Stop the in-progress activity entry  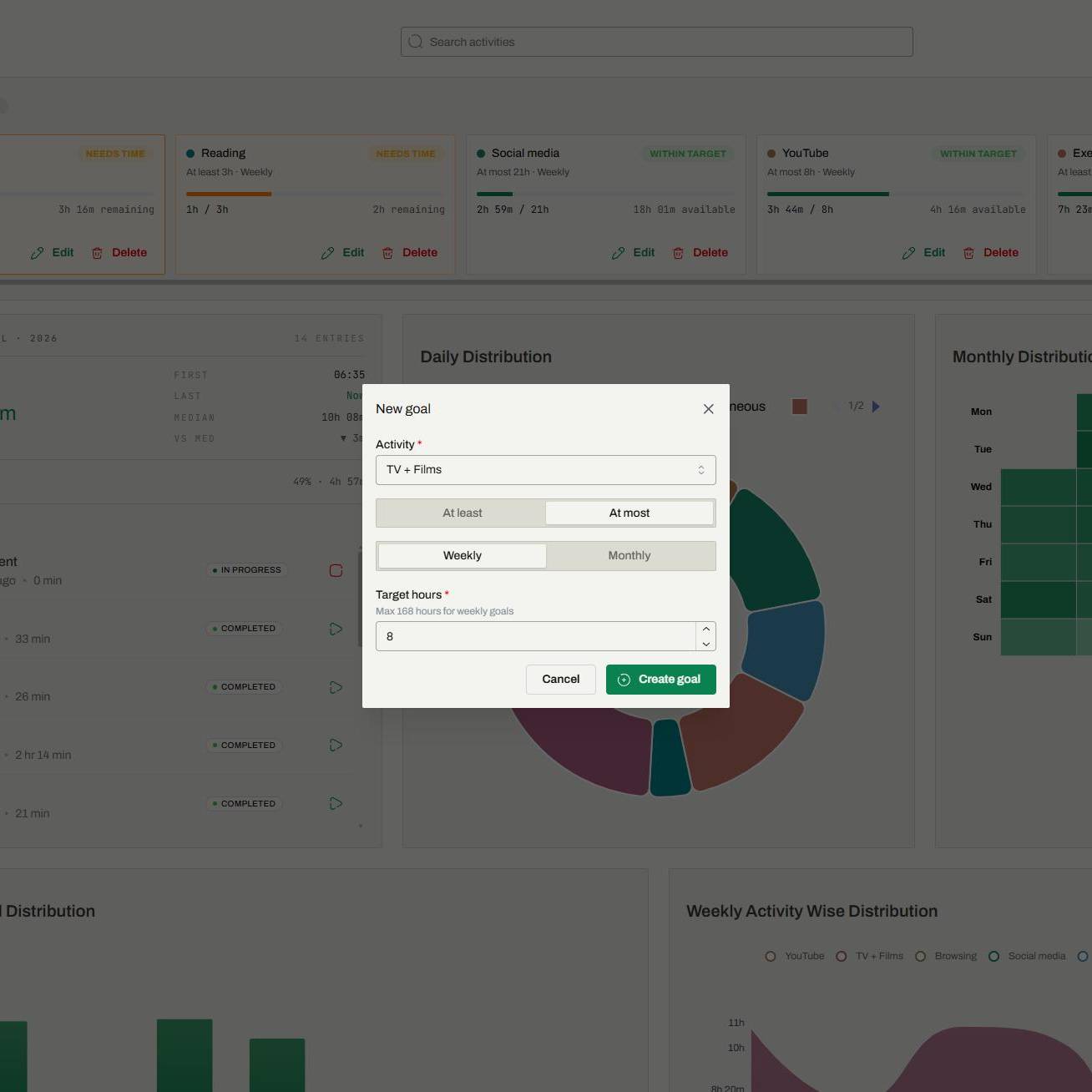[x=336, y=571]
